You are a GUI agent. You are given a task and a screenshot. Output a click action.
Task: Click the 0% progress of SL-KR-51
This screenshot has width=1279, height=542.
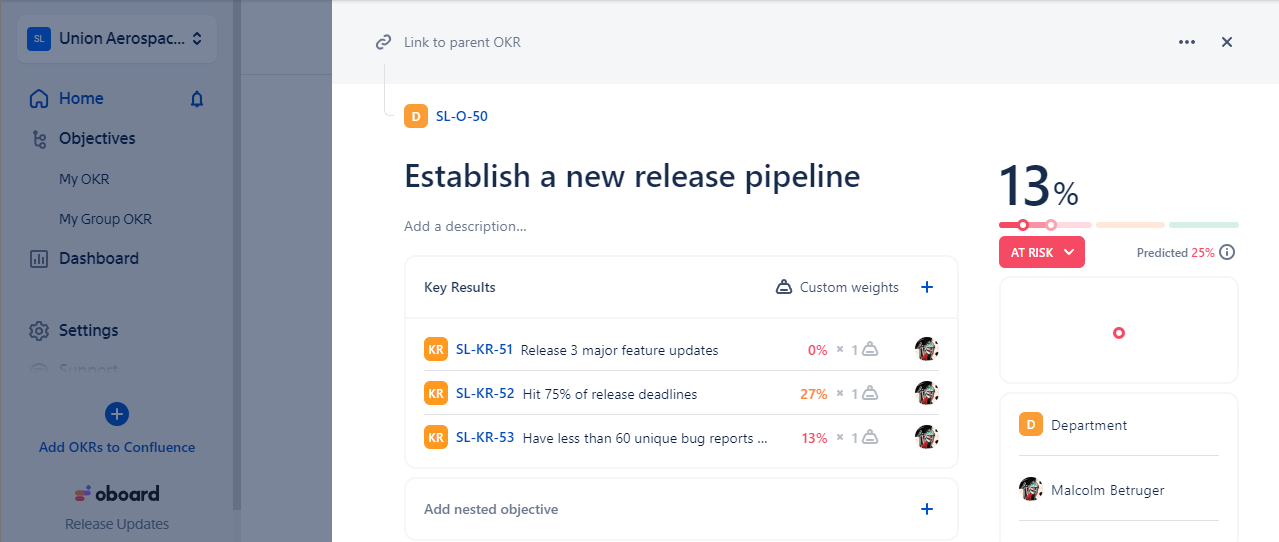pos(817,350)
